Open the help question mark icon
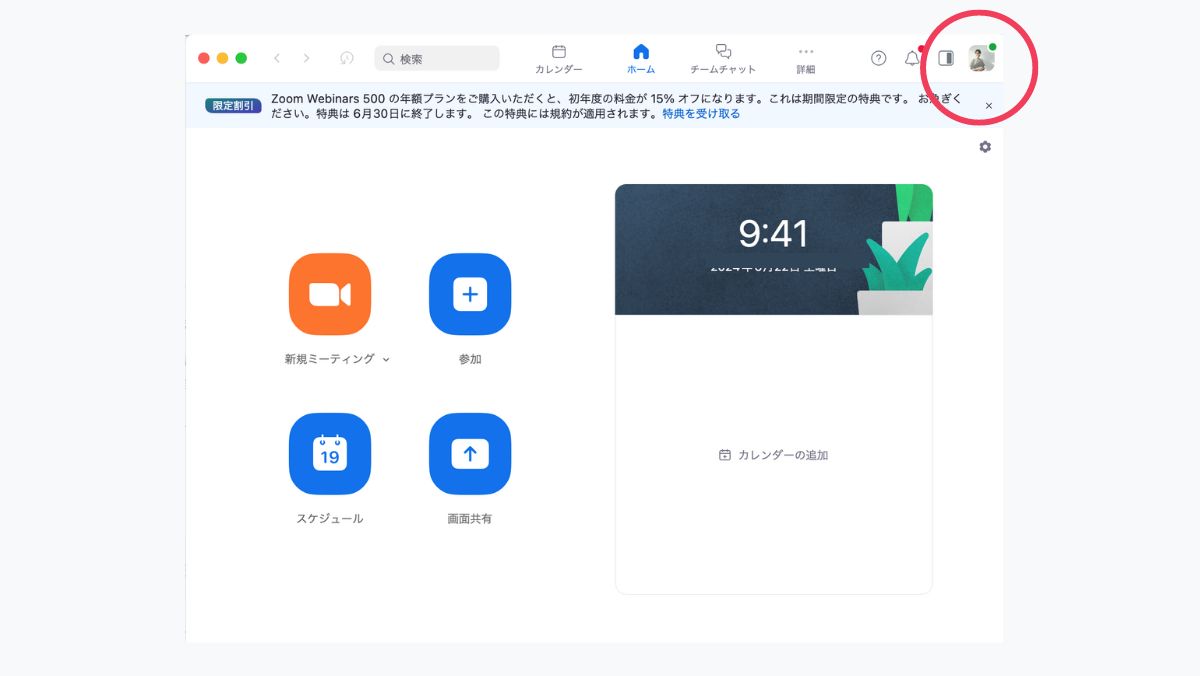 tap(878, 58)
